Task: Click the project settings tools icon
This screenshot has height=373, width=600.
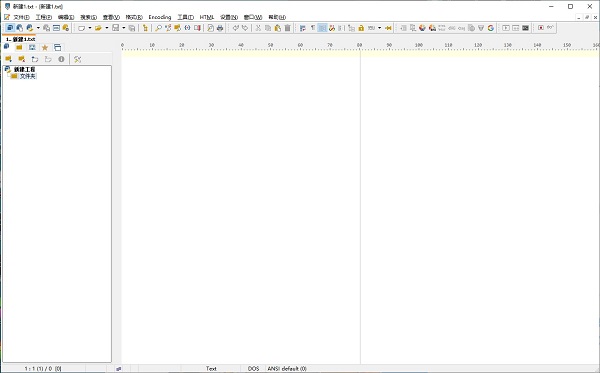Action: [x=78, y=59]
